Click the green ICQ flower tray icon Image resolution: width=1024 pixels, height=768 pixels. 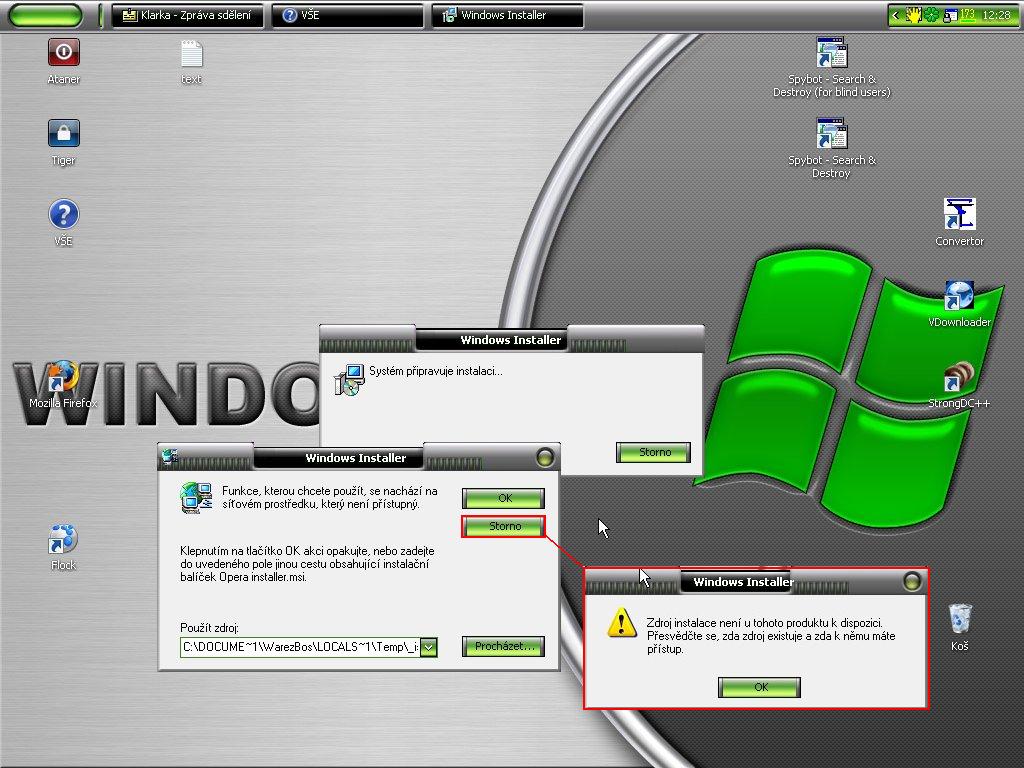point(931,15)
